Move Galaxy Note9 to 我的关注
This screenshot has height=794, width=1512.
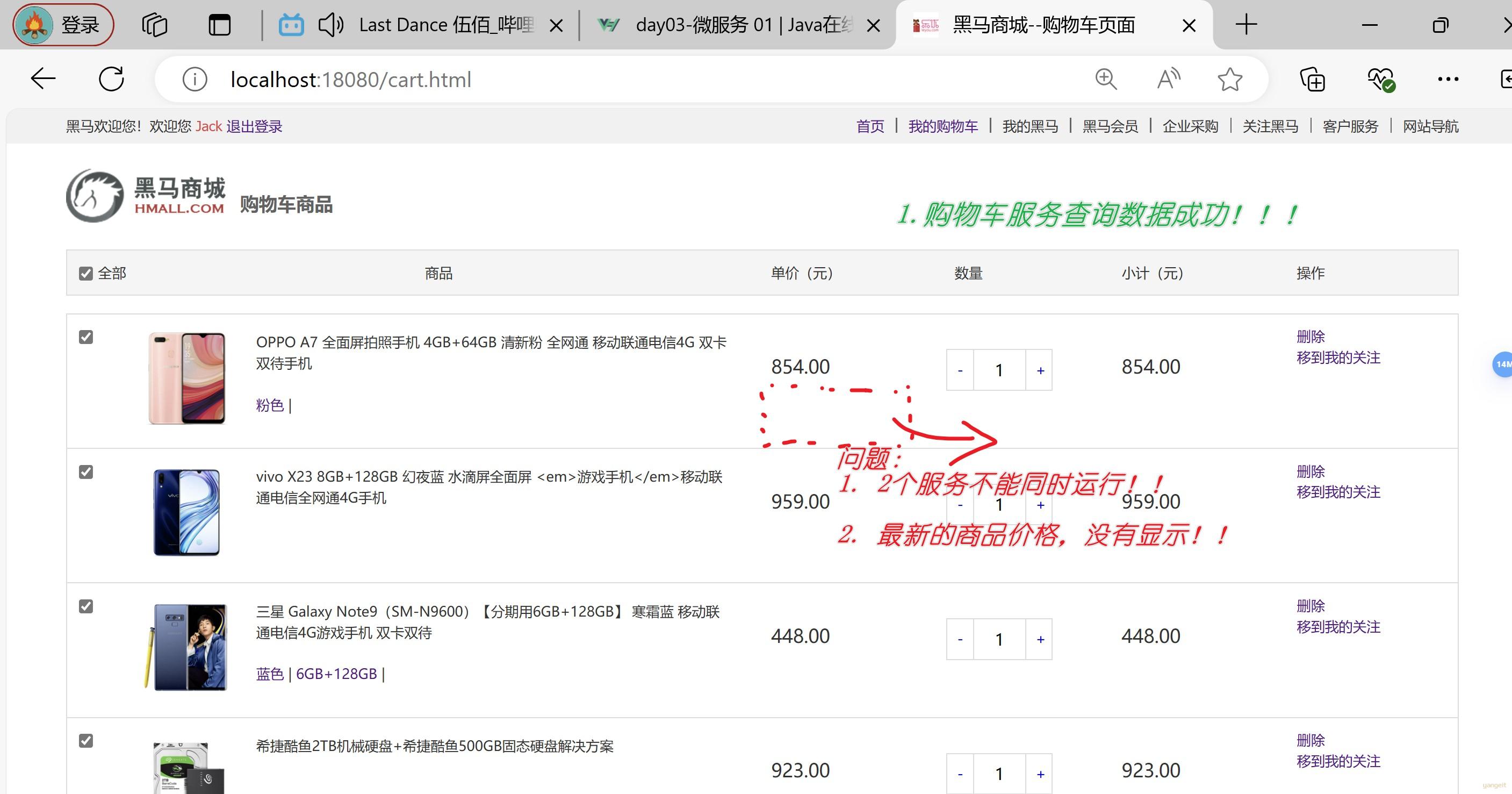click(x=1338, y=627)
